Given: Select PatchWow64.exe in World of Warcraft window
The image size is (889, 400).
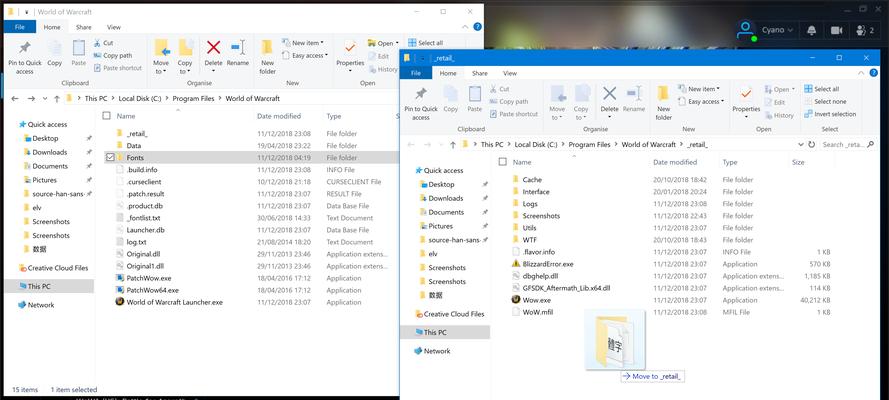Looking at the screenshot, I should pos(153,290).
